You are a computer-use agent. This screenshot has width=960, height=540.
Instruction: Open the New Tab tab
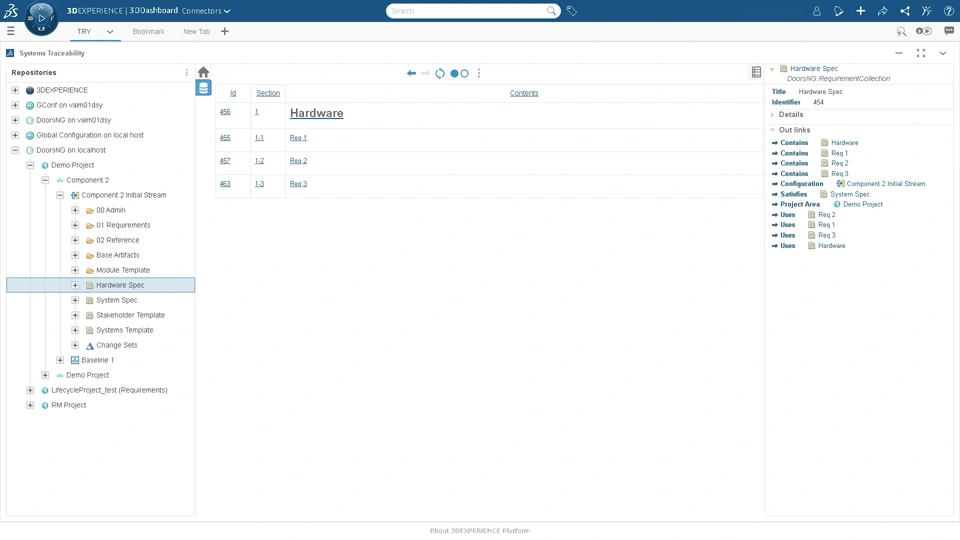196,31
